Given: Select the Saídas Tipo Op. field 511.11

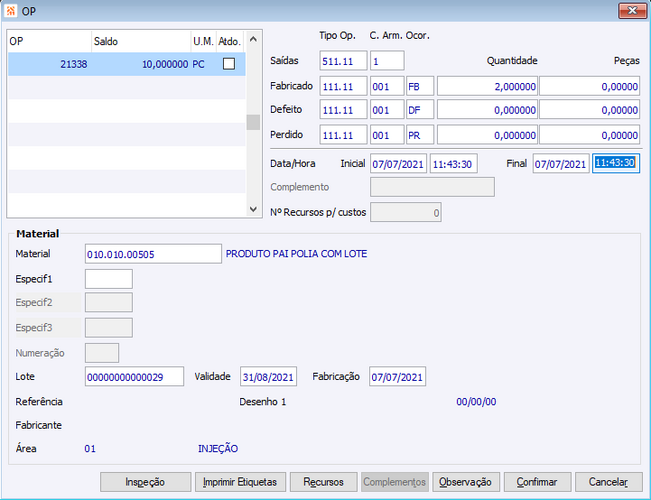Looking at the screenshot, I should click(343, 61).
